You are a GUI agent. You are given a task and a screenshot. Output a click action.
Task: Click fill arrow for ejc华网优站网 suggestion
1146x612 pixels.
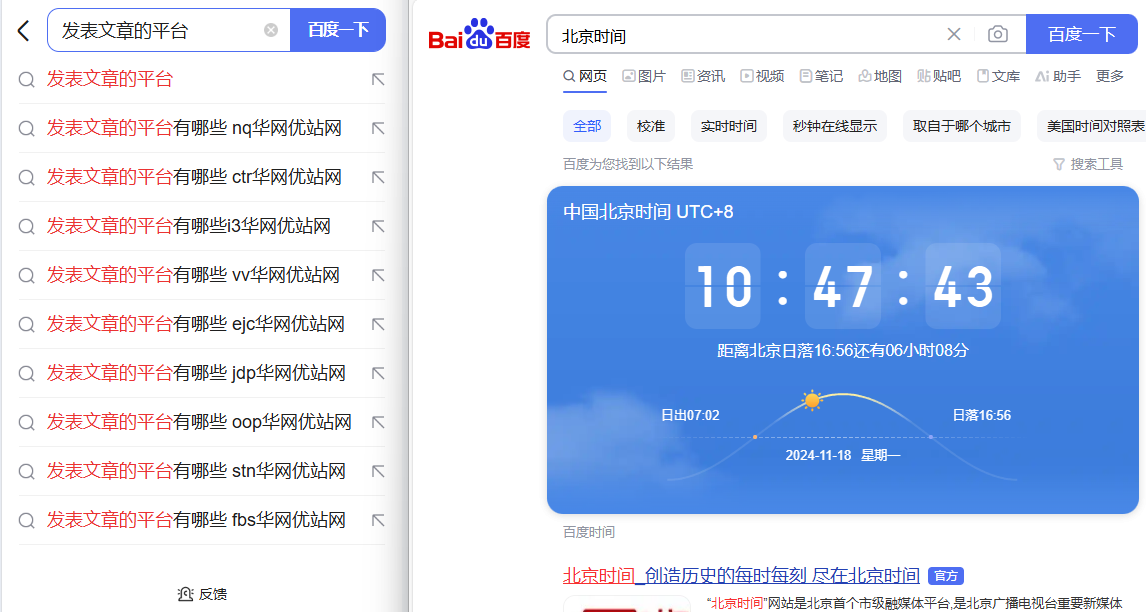pos(378,325)
